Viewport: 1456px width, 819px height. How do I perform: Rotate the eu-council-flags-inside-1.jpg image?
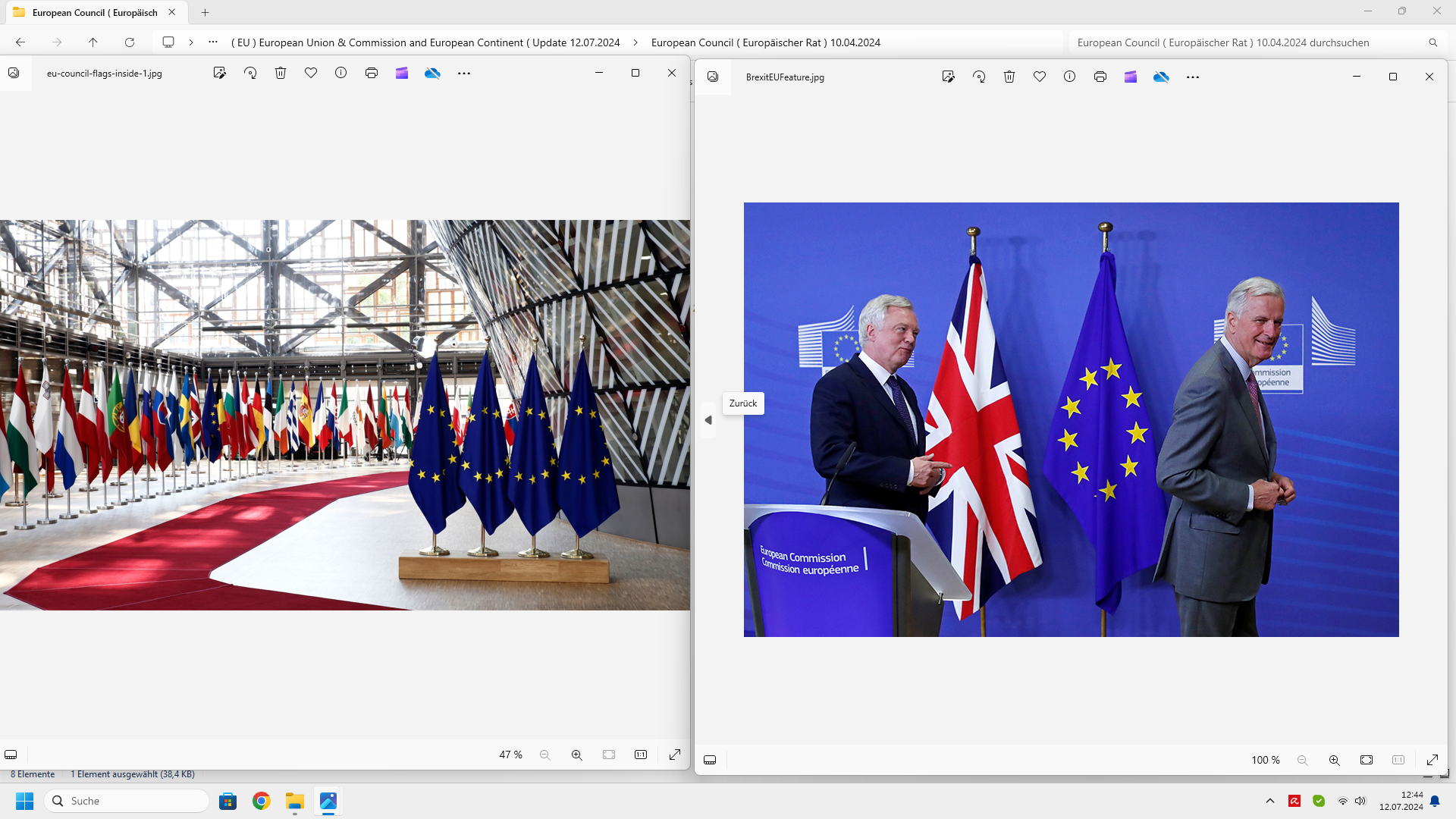(x=250, y=73)
